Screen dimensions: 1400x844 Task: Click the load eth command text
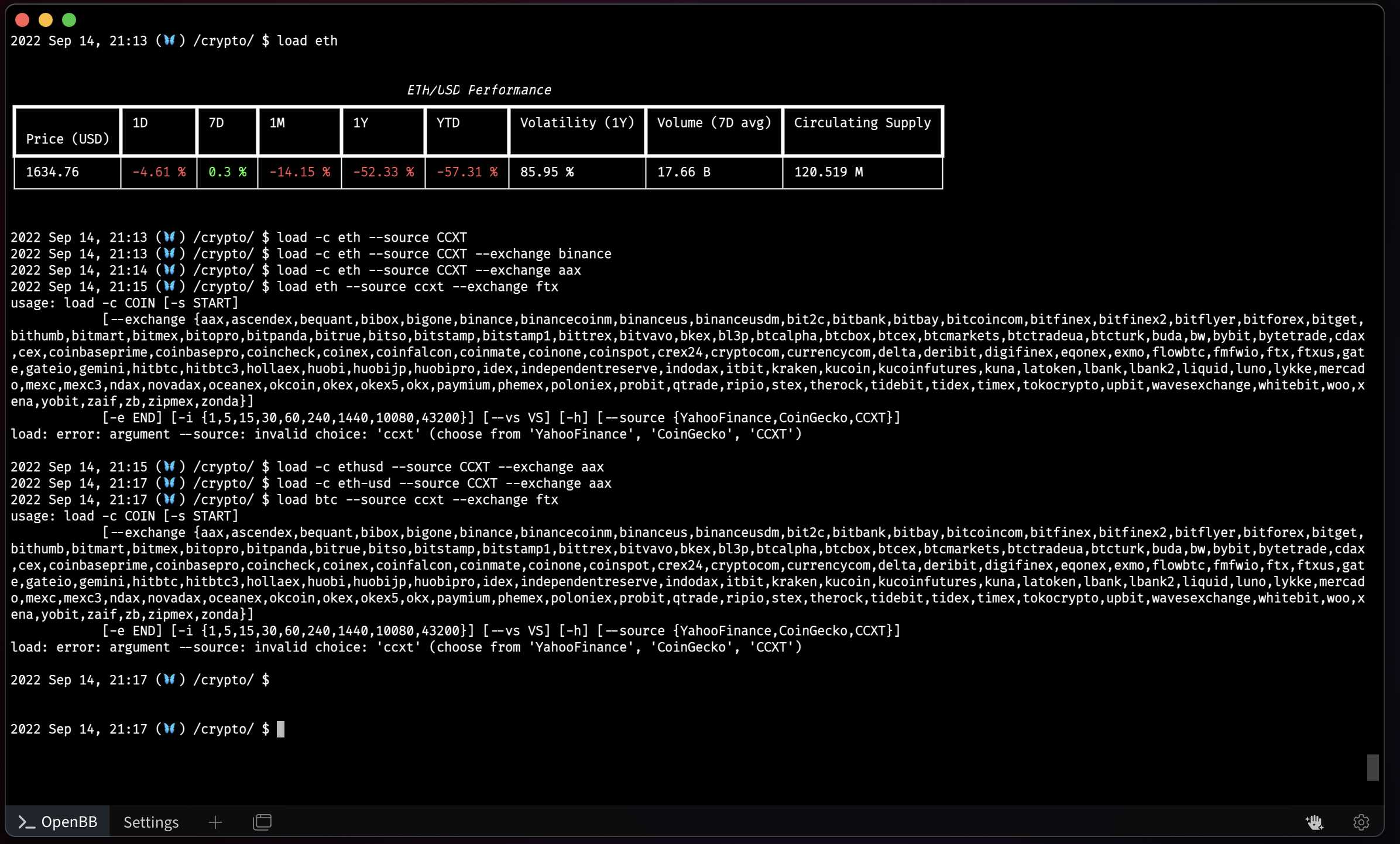(x=307, y=40)
